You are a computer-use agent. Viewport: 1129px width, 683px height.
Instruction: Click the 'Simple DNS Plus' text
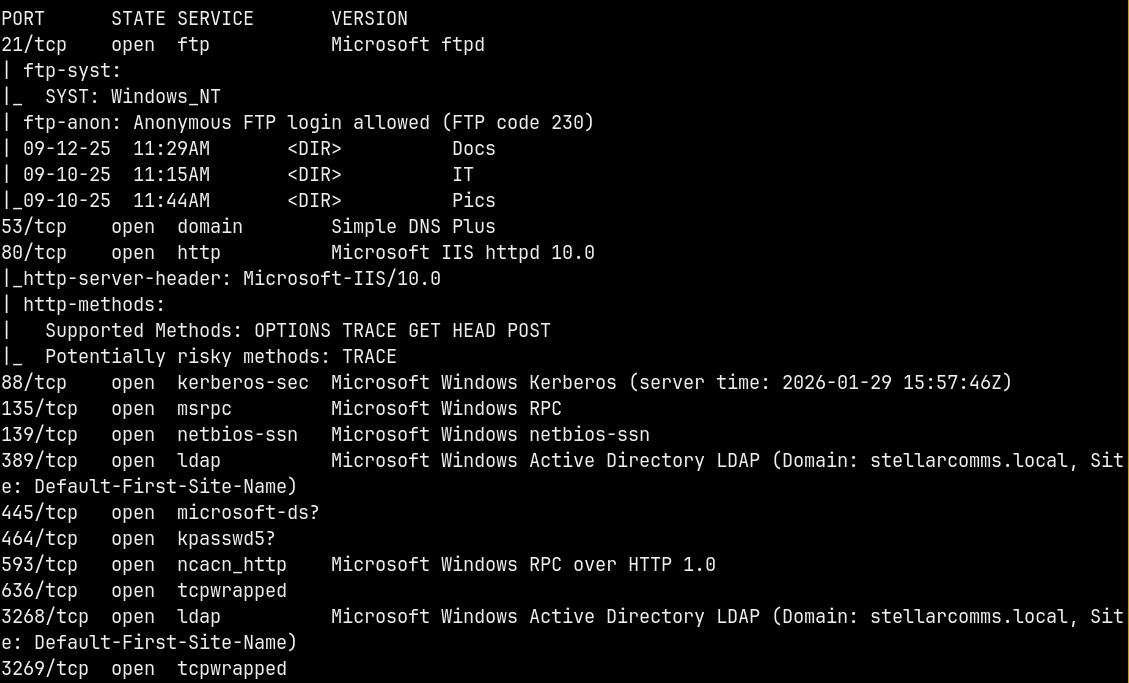click(x=413, y=226)
